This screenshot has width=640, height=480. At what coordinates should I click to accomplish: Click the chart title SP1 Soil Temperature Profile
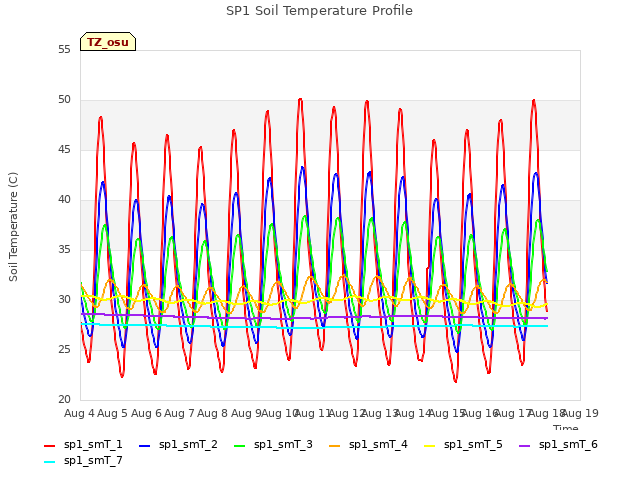[x=319, y=11]
